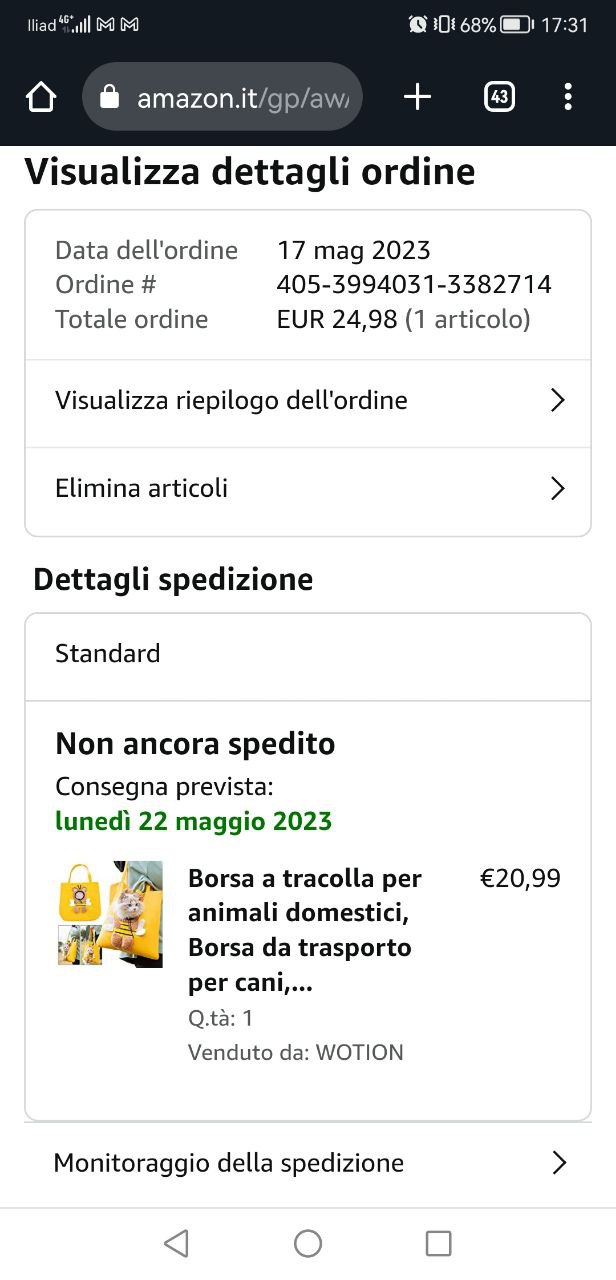
Task: Tap the alarm clock status icon
Action: (x=418, y=25)
